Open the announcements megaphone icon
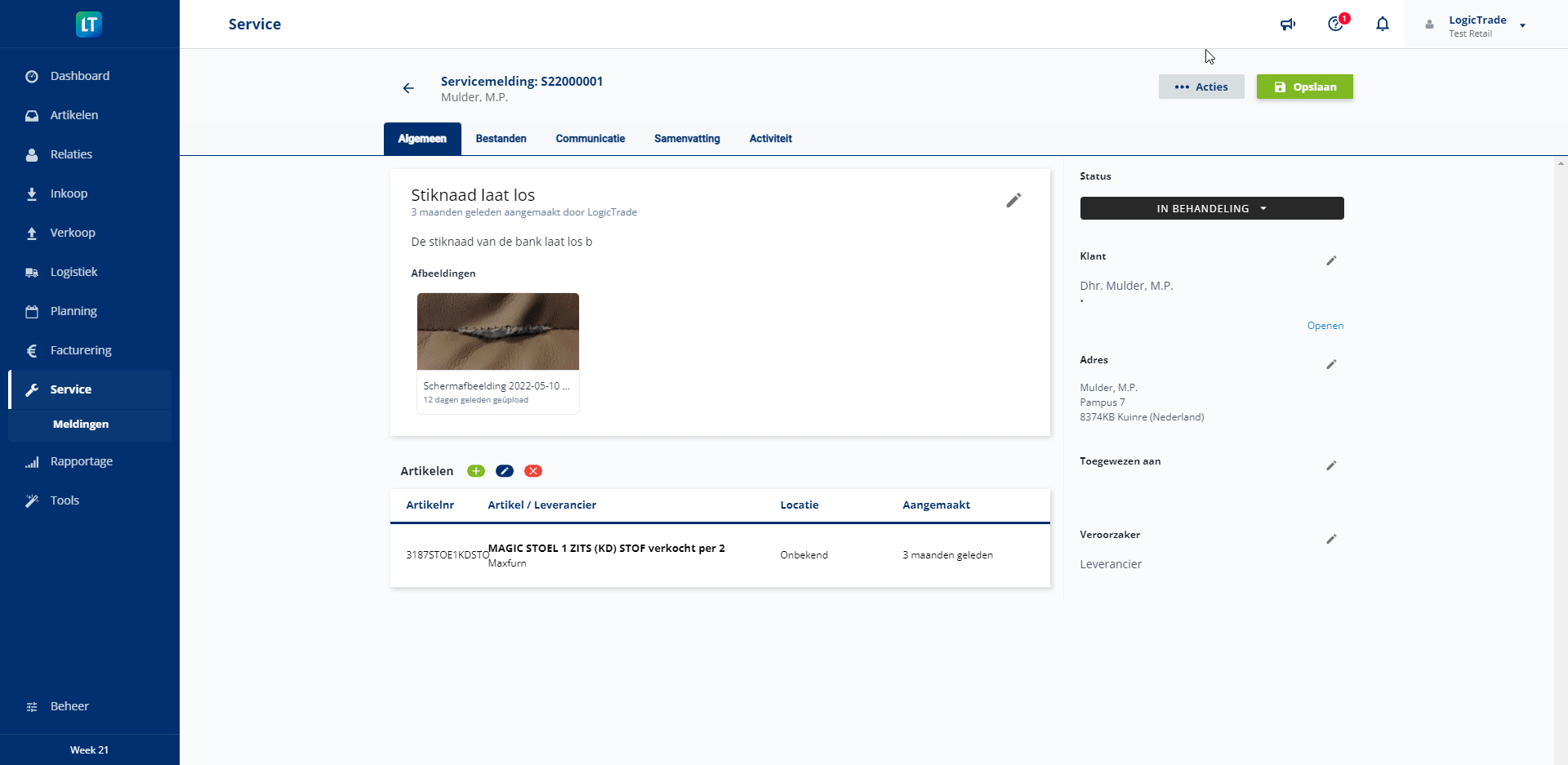This screenshot has height=765, width=1568. pyautogui.click(x=1288, y=24)
